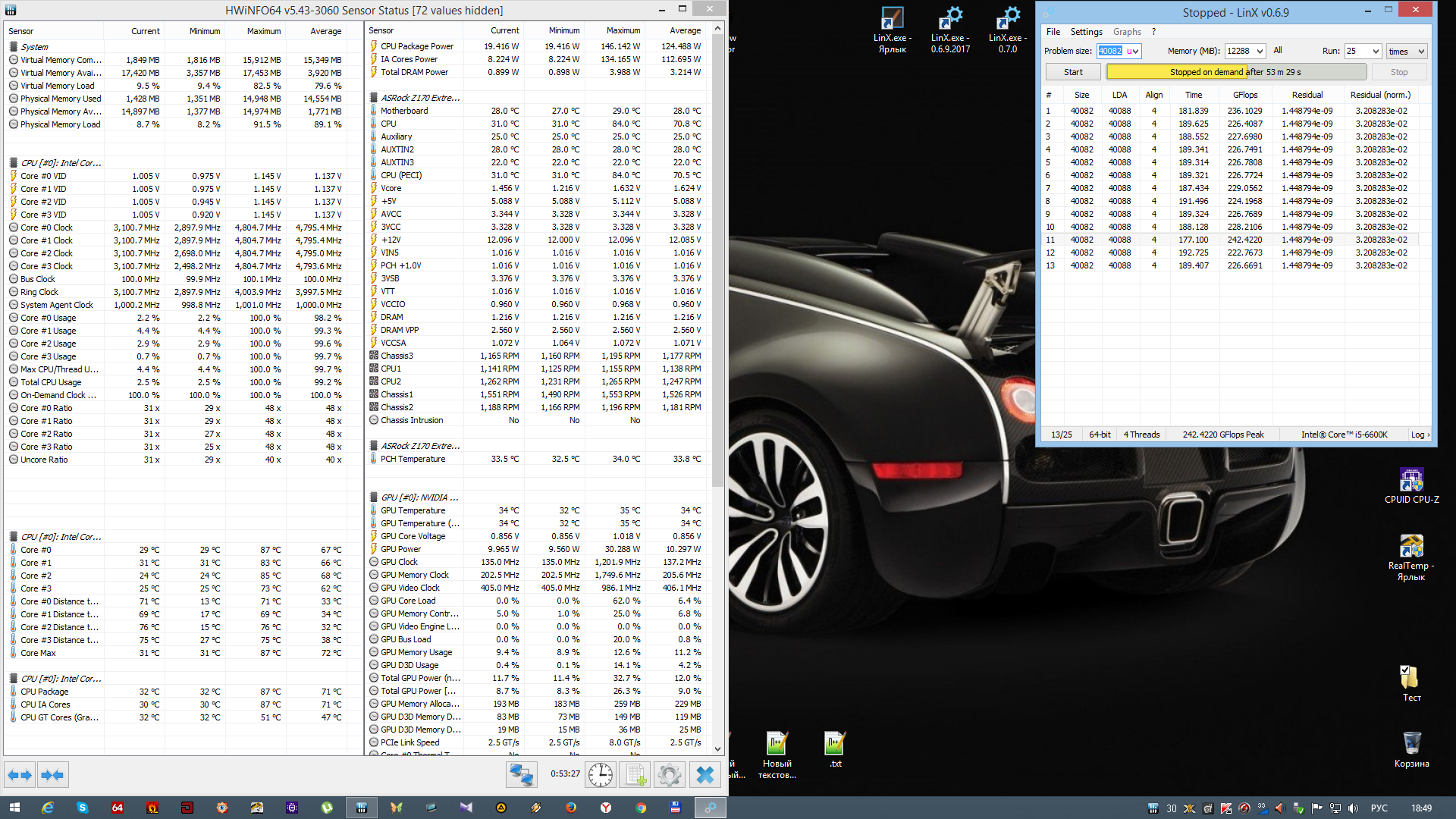
Task: Click the log file plus icon
Action: click(x=635, y=775)
